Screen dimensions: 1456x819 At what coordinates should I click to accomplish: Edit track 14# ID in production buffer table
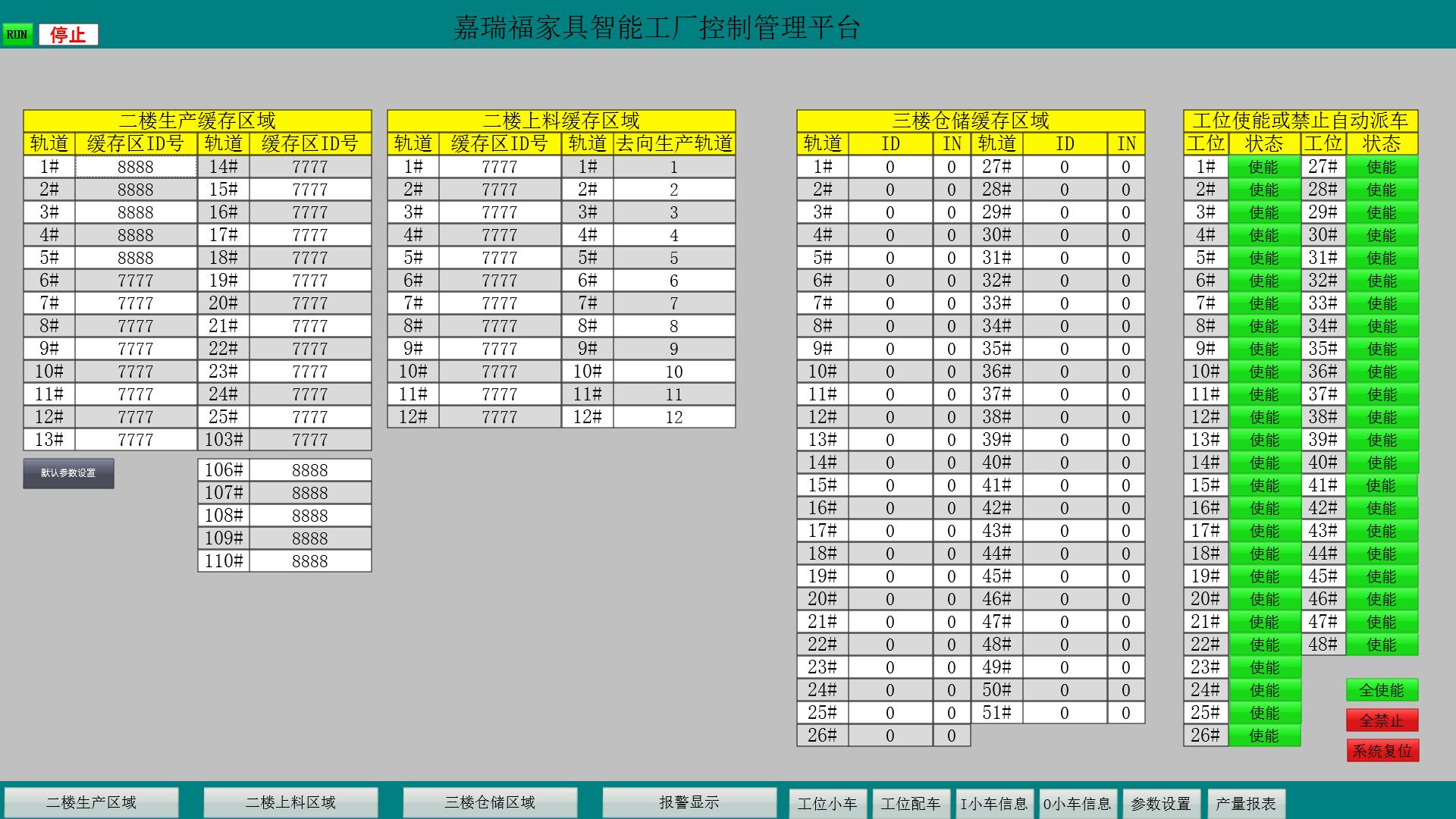[310, 167]
